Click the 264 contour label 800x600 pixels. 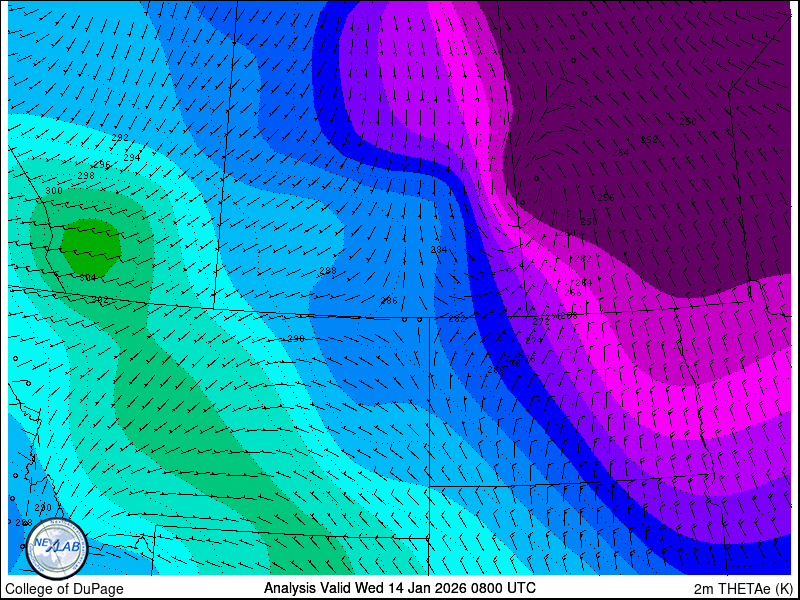coord(584,282)
